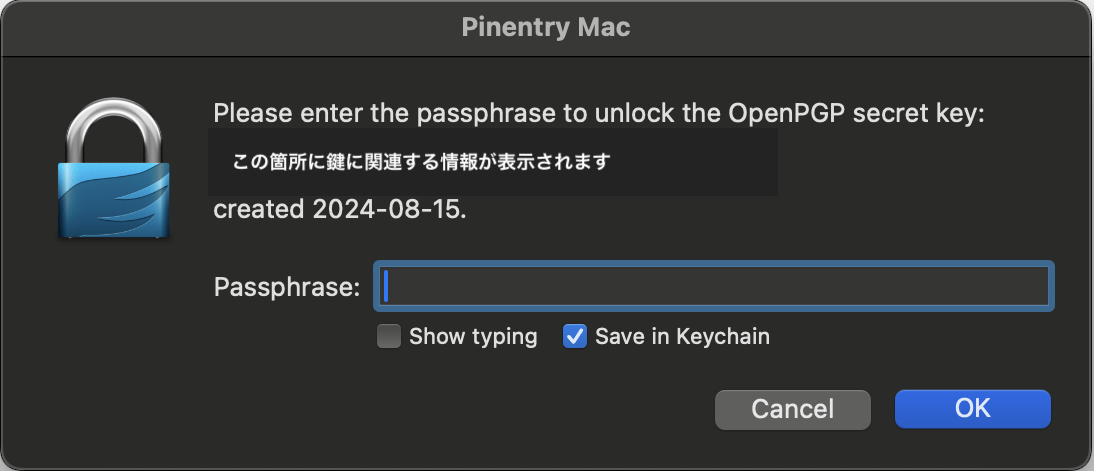The image size is (1094, 471).
Task: Click the date 2024-08-15
Action: 388,210
